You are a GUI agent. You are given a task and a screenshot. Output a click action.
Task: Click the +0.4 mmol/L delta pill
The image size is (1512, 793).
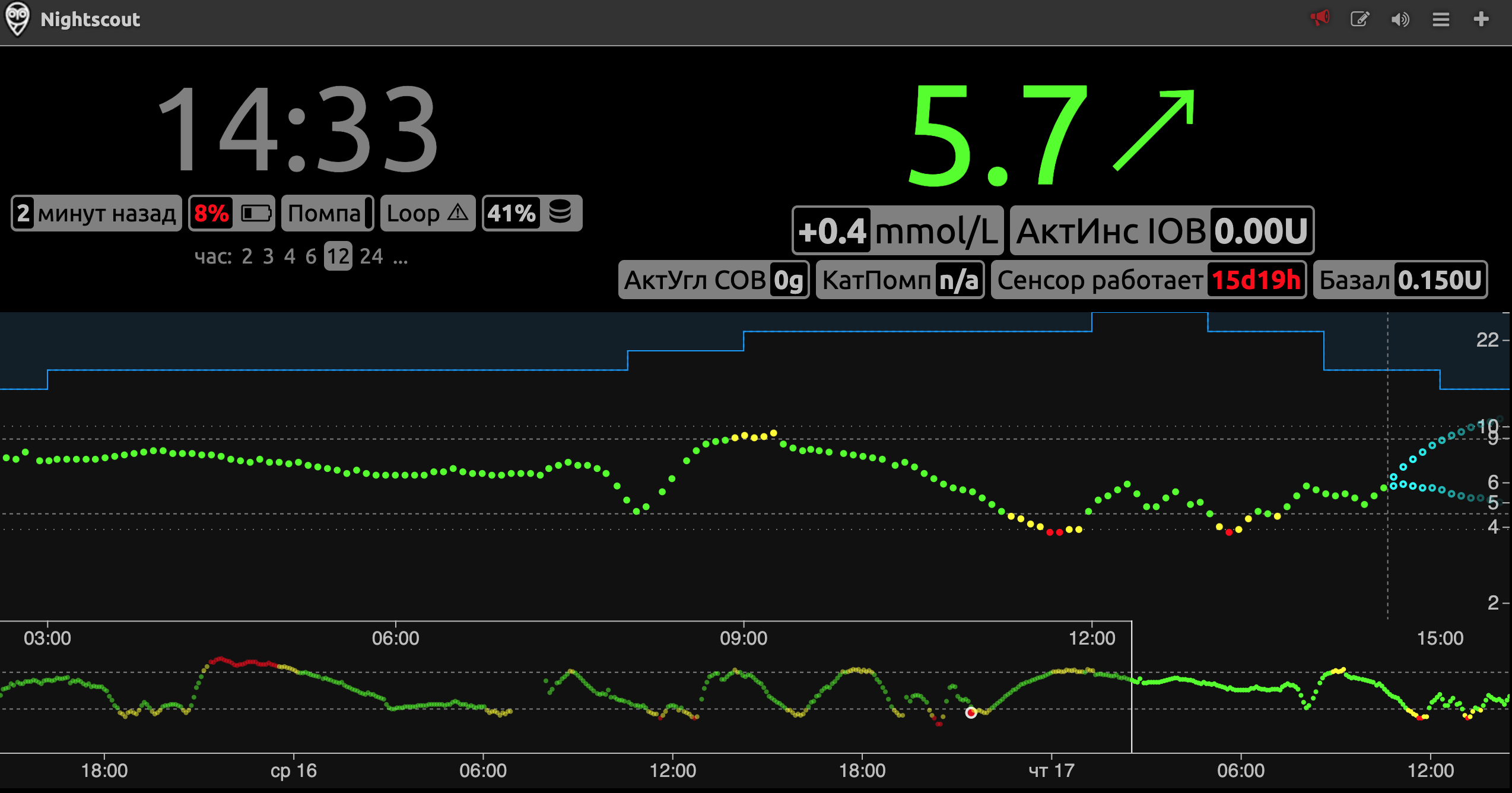pos(898,230)
